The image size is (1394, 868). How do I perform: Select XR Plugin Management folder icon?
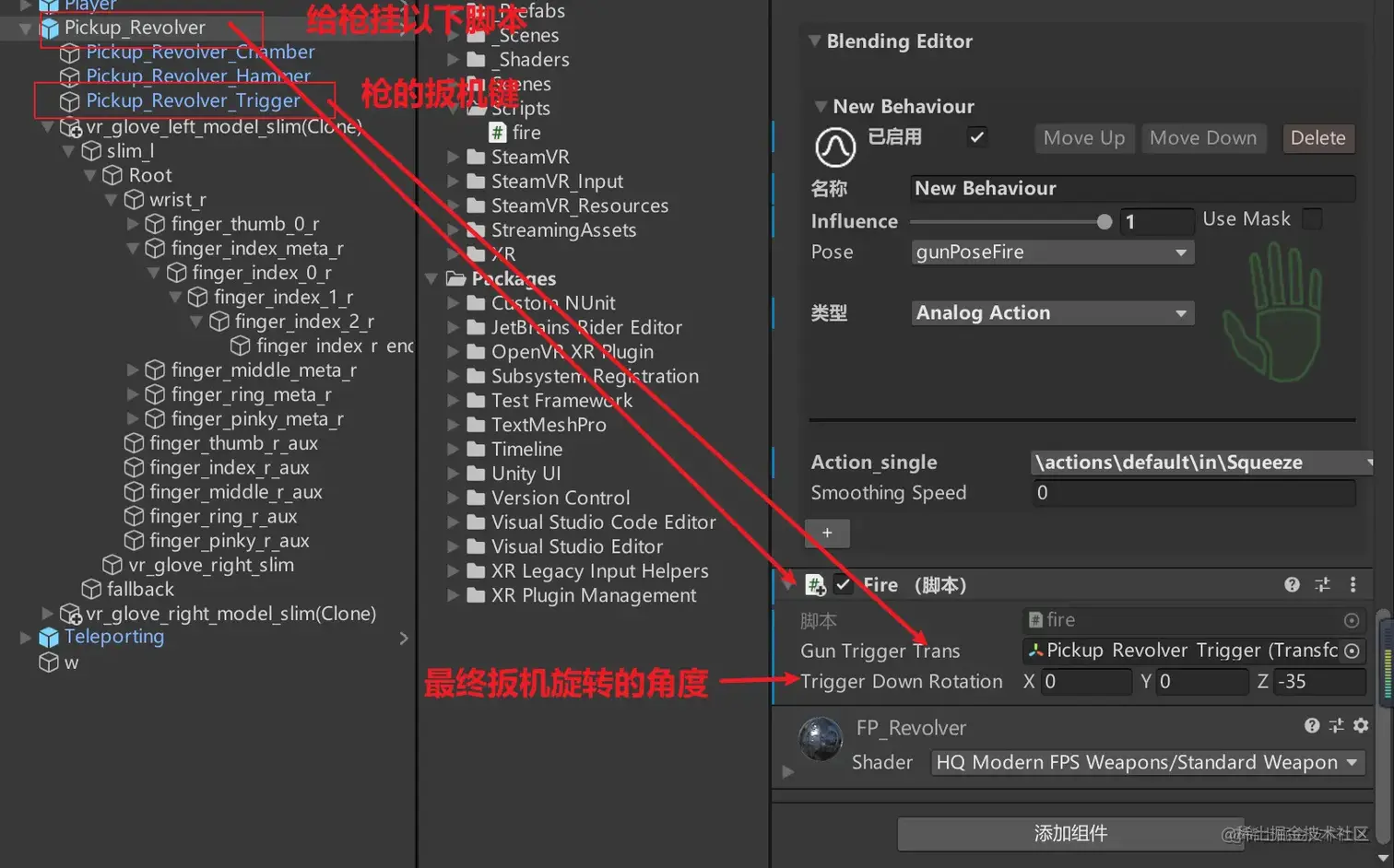click(476, 595)
